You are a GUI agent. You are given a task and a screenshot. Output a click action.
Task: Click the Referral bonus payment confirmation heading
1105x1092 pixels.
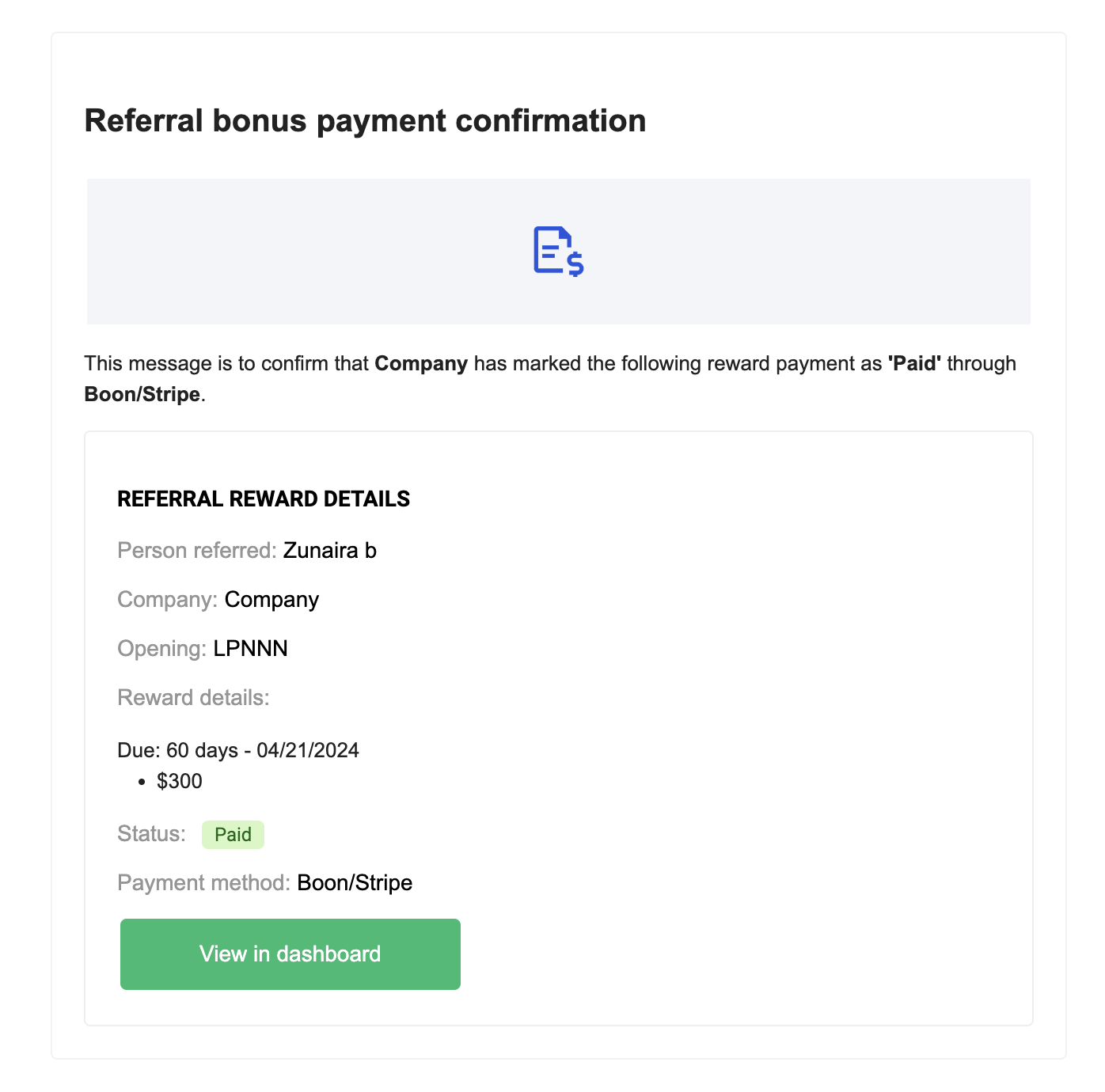pos(365,121)
